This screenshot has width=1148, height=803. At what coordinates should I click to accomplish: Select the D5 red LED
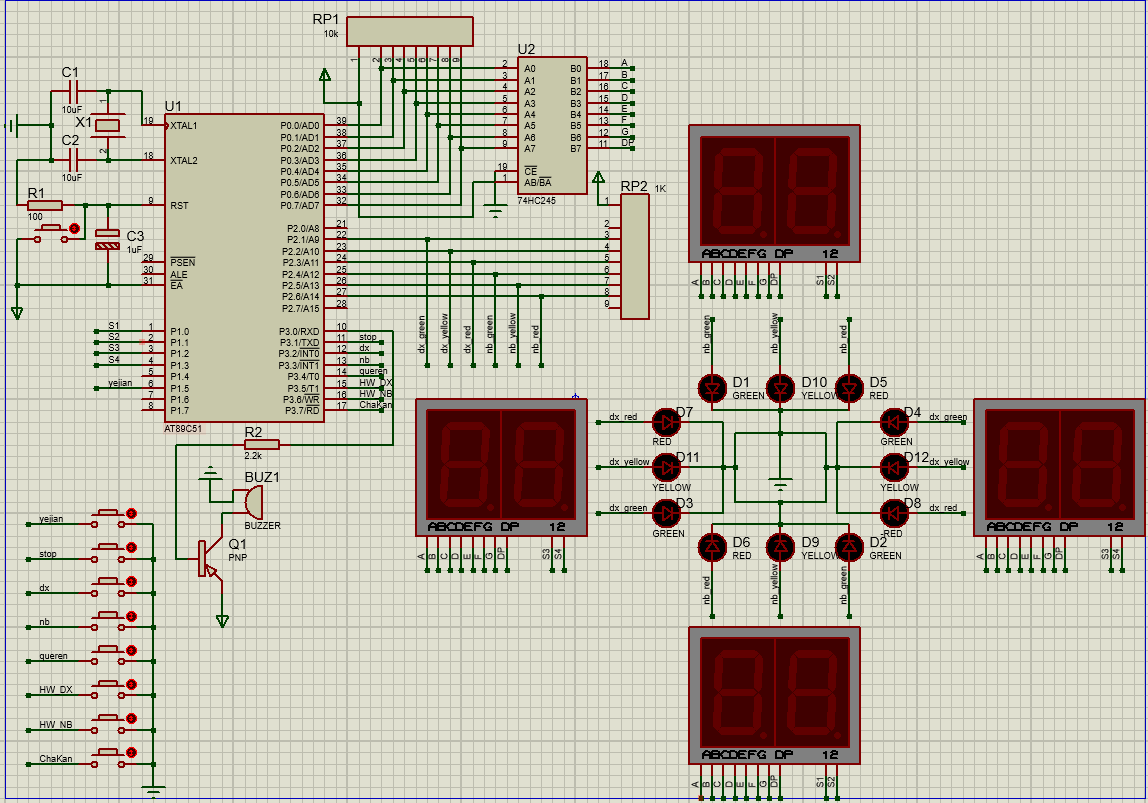click(849, 388)
